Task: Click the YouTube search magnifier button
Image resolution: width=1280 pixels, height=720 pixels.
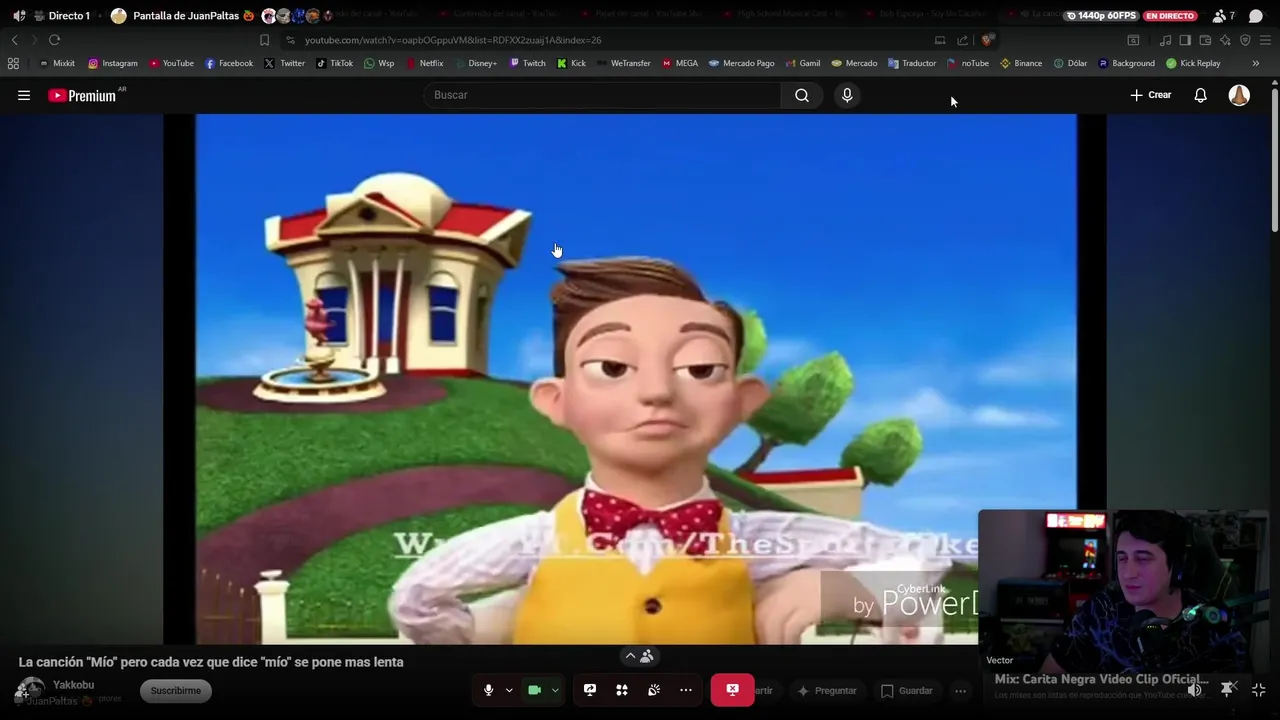Action: tap(802, 95)
